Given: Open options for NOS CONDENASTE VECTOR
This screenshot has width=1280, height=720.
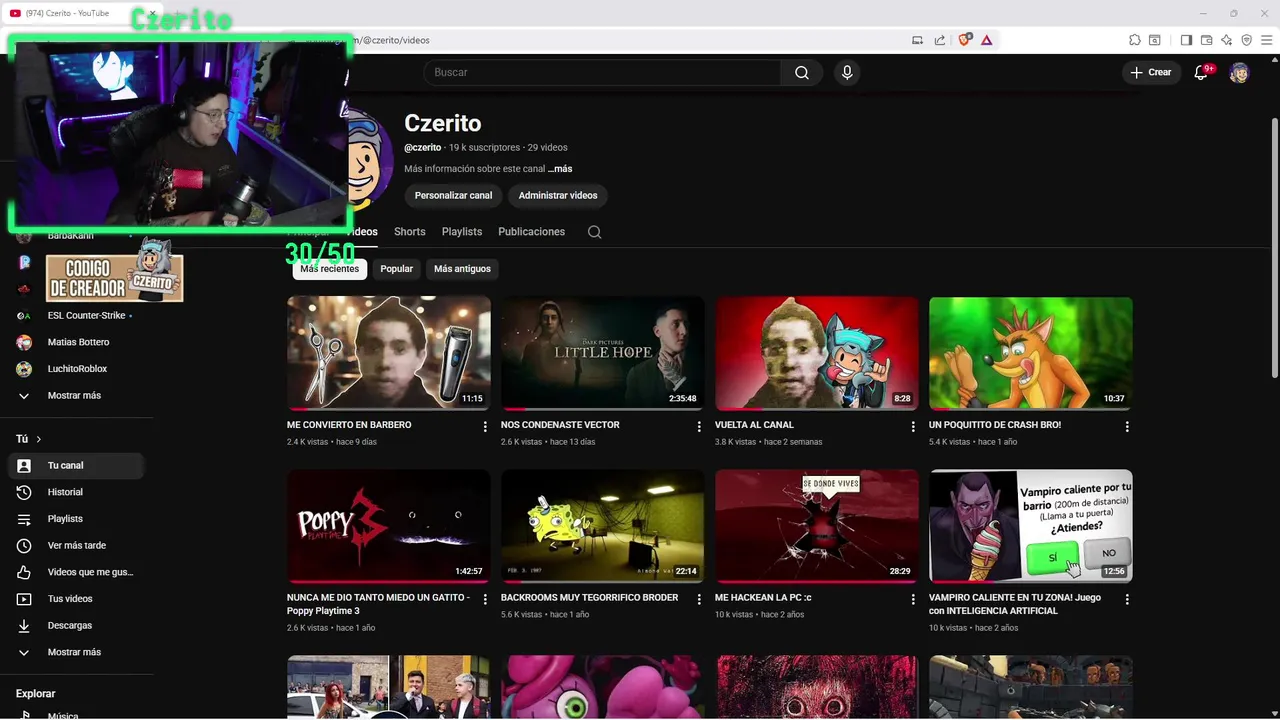Looking at the screenshot, I should tap(699, 426).
